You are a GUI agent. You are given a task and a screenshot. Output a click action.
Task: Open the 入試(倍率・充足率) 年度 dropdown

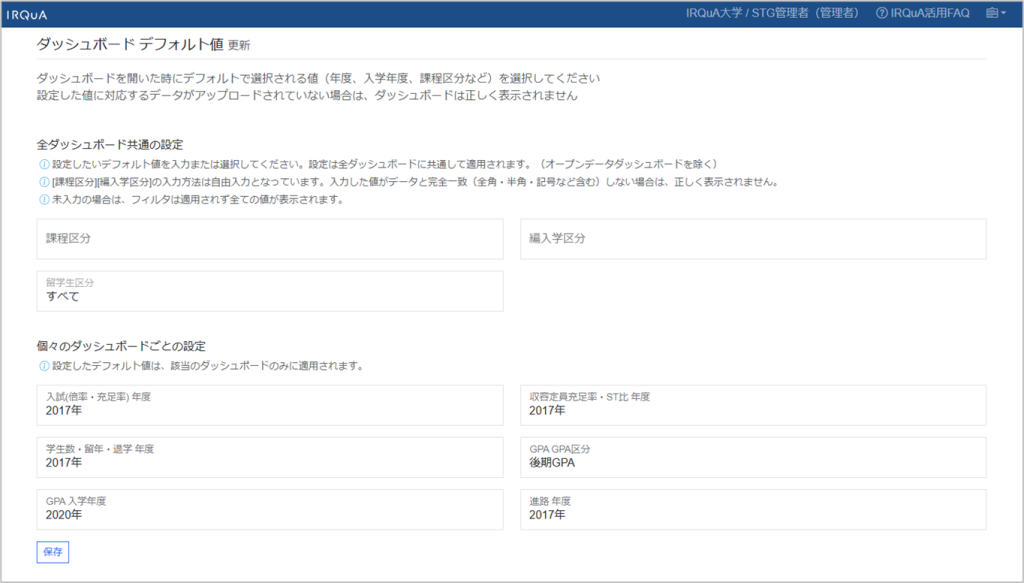pyautogui.click(x=269, y=404)
